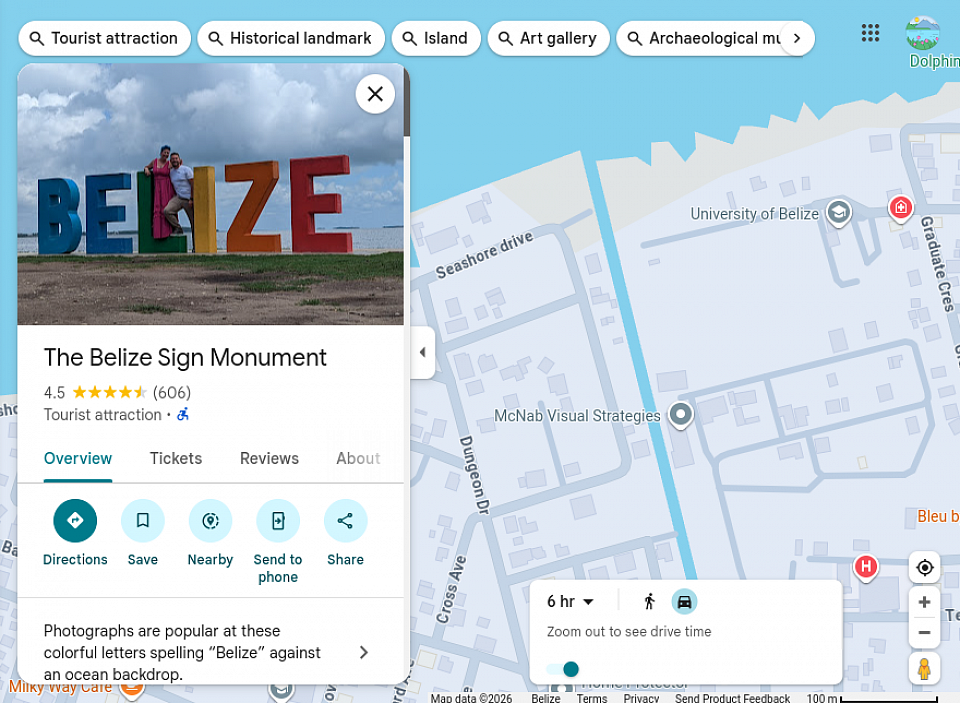Screen dimensions: 960x703
Task: Share the Belize Sign Monument
Action: [345, 521]
